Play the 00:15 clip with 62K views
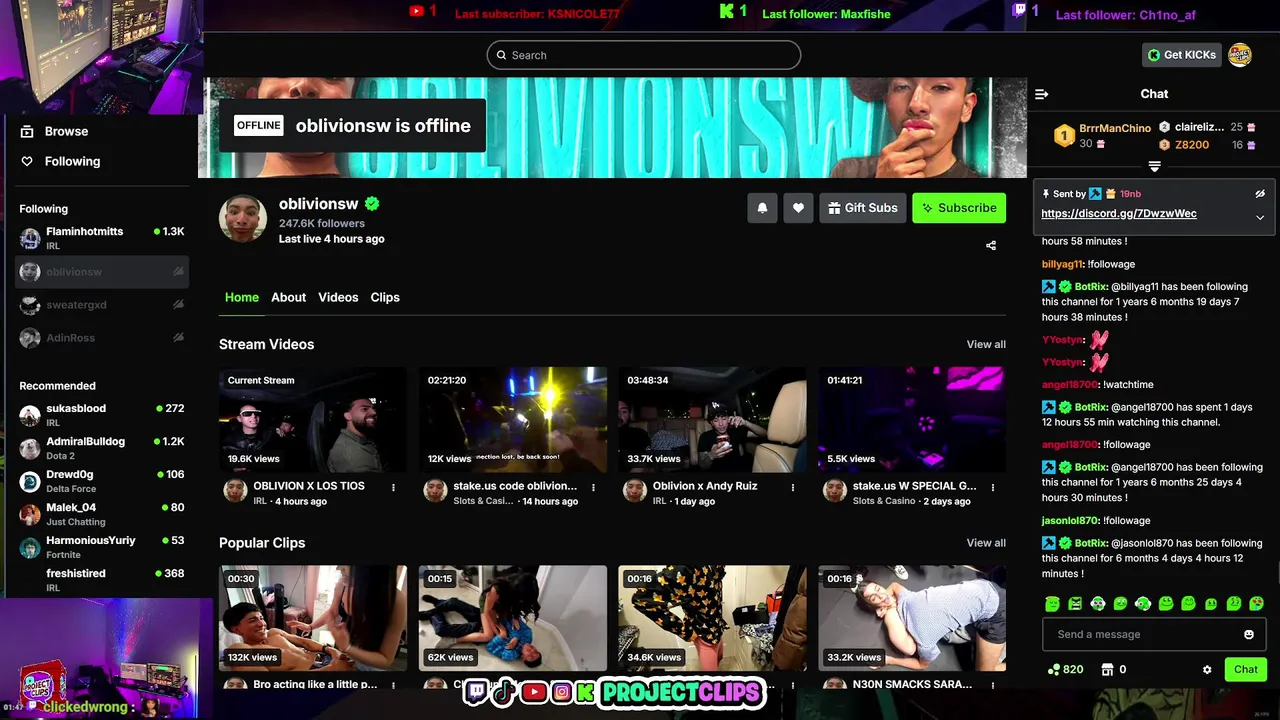This screenshot has height=720, width=1280. point(513,618)
